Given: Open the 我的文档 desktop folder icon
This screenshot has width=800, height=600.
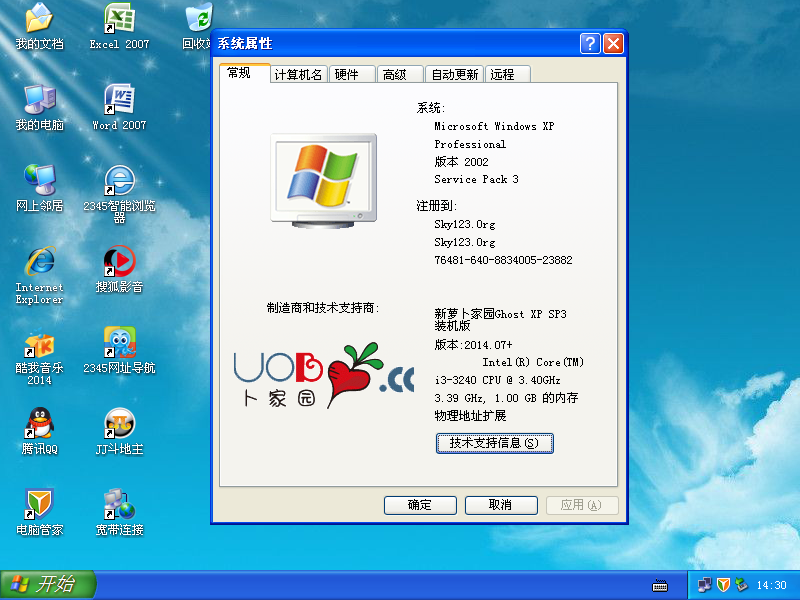Looking at the screenshot, I should 39,26.
